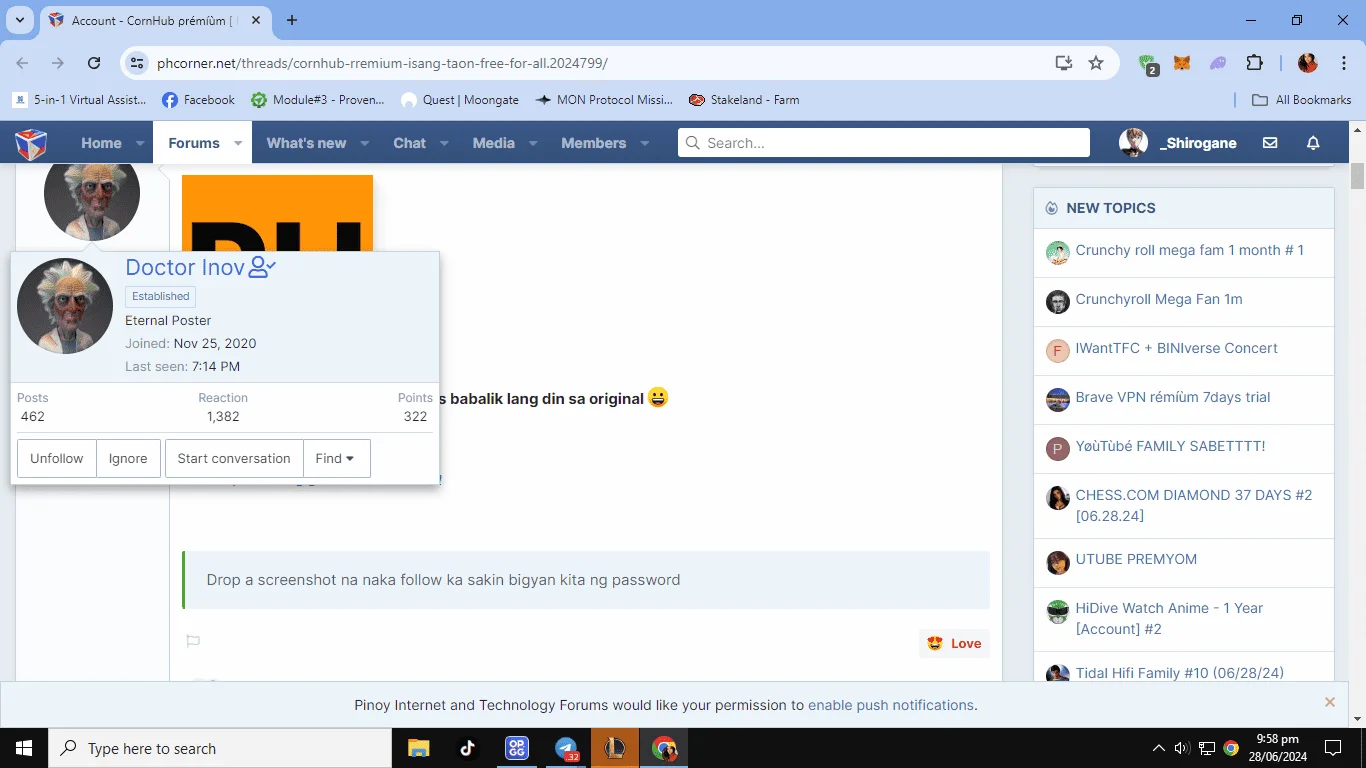Screen dimensions: 1366x768
Task: Open the MetaMask fox extension
Action: pos(1182,63)
